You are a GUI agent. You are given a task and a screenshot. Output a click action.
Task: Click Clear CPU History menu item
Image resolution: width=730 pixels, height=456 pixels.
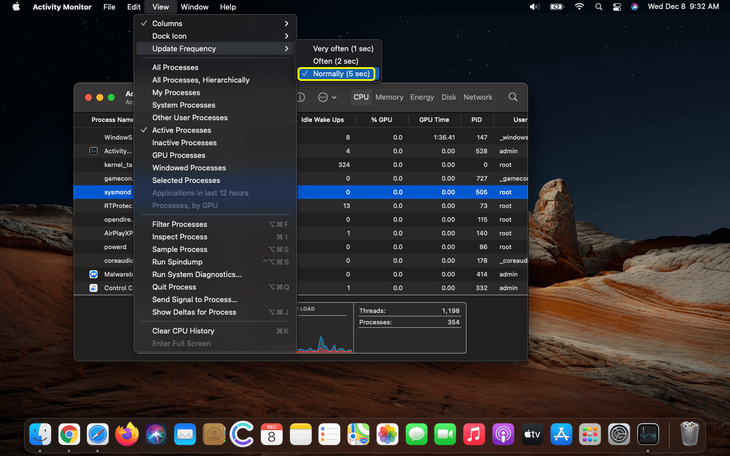tap(183, 331)
